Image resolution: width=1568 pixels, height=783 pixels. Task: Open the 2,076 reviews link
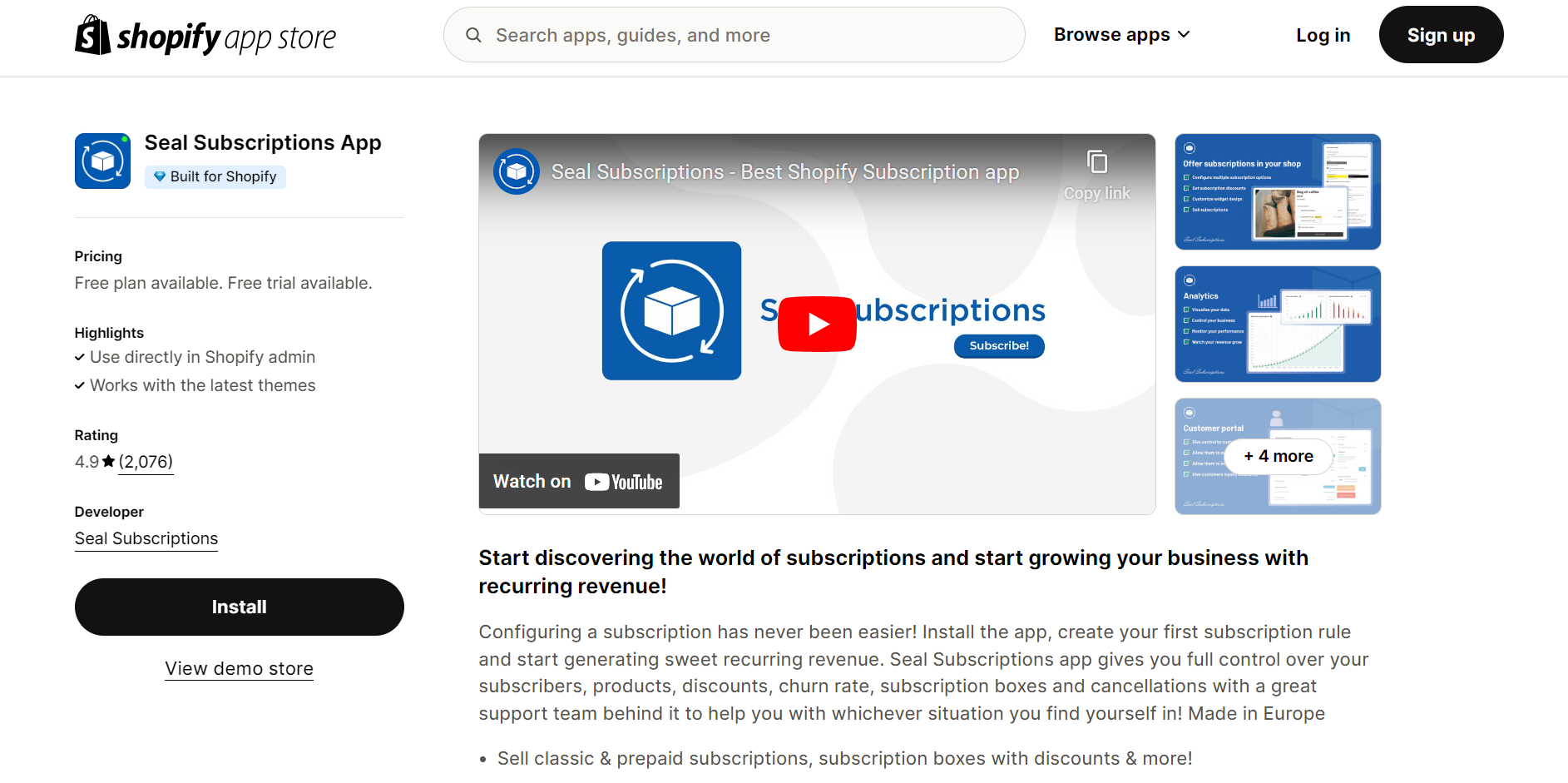pyautogui.click(x=146, y=462)
